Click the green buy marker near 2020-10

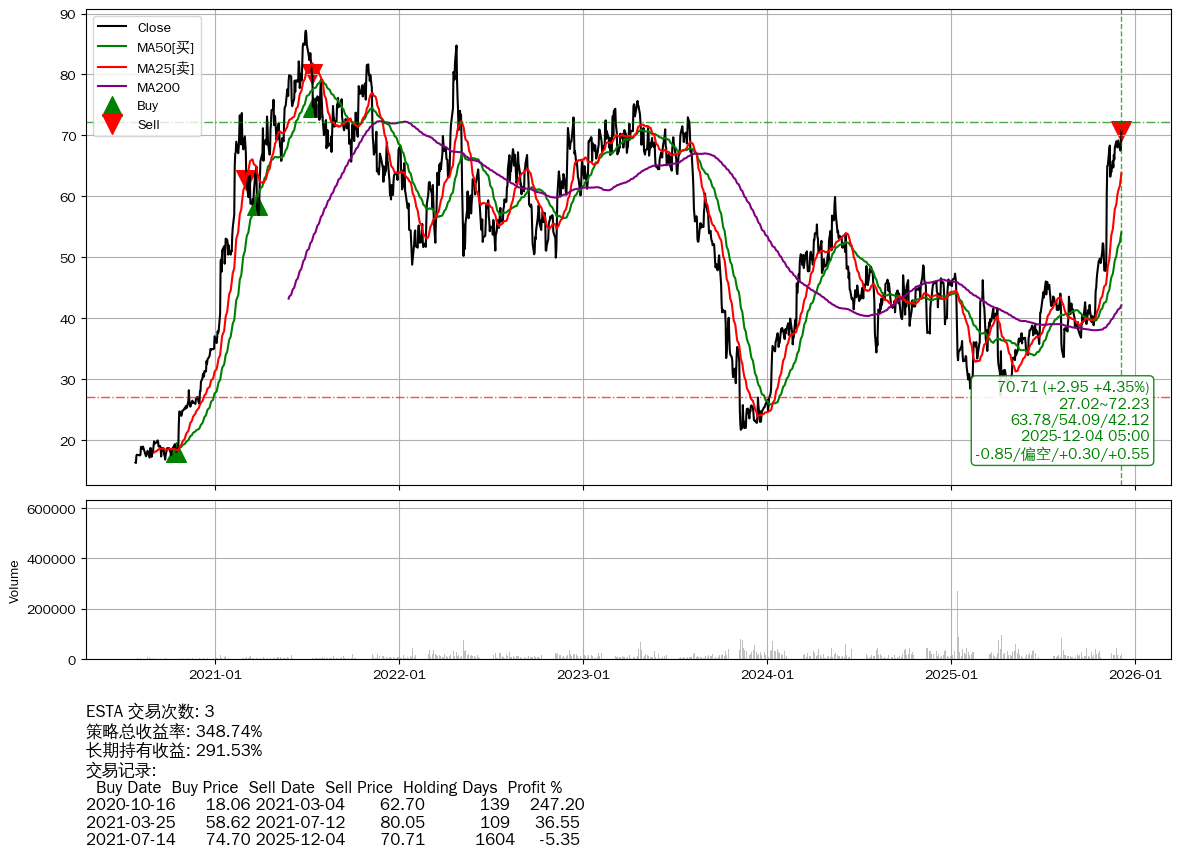click(175, 452)
